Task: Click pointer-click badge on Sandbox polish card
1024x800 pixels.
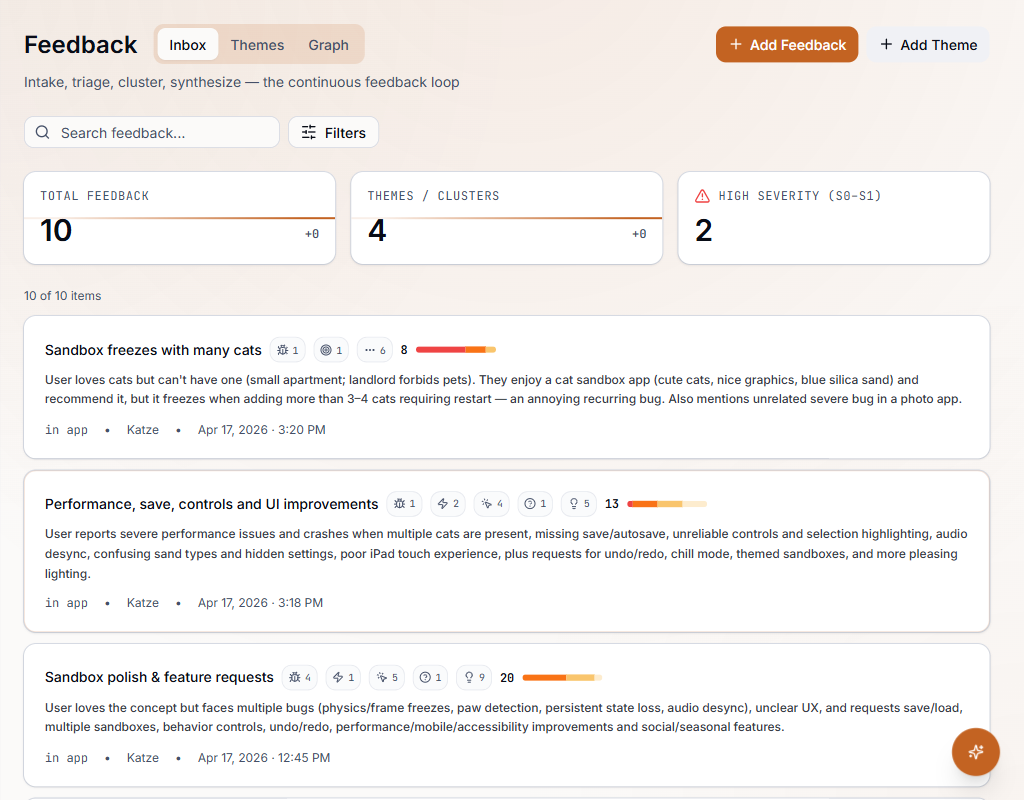Action: click(387, 677)
